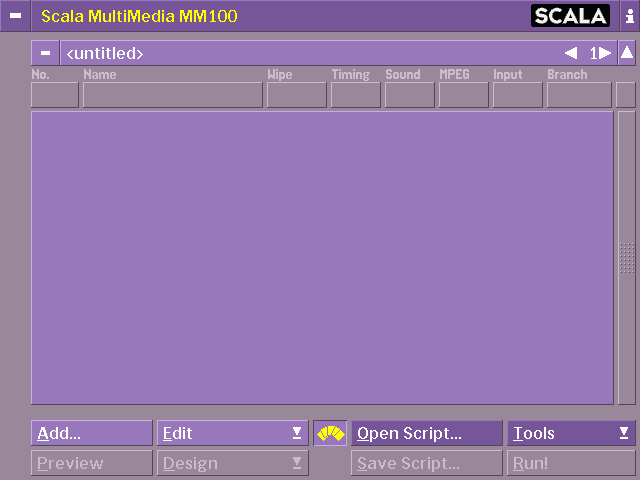Click the vertical scrollbar grip handle
The width and height of the screenshot is (640, 480).
tap(626, 257)
